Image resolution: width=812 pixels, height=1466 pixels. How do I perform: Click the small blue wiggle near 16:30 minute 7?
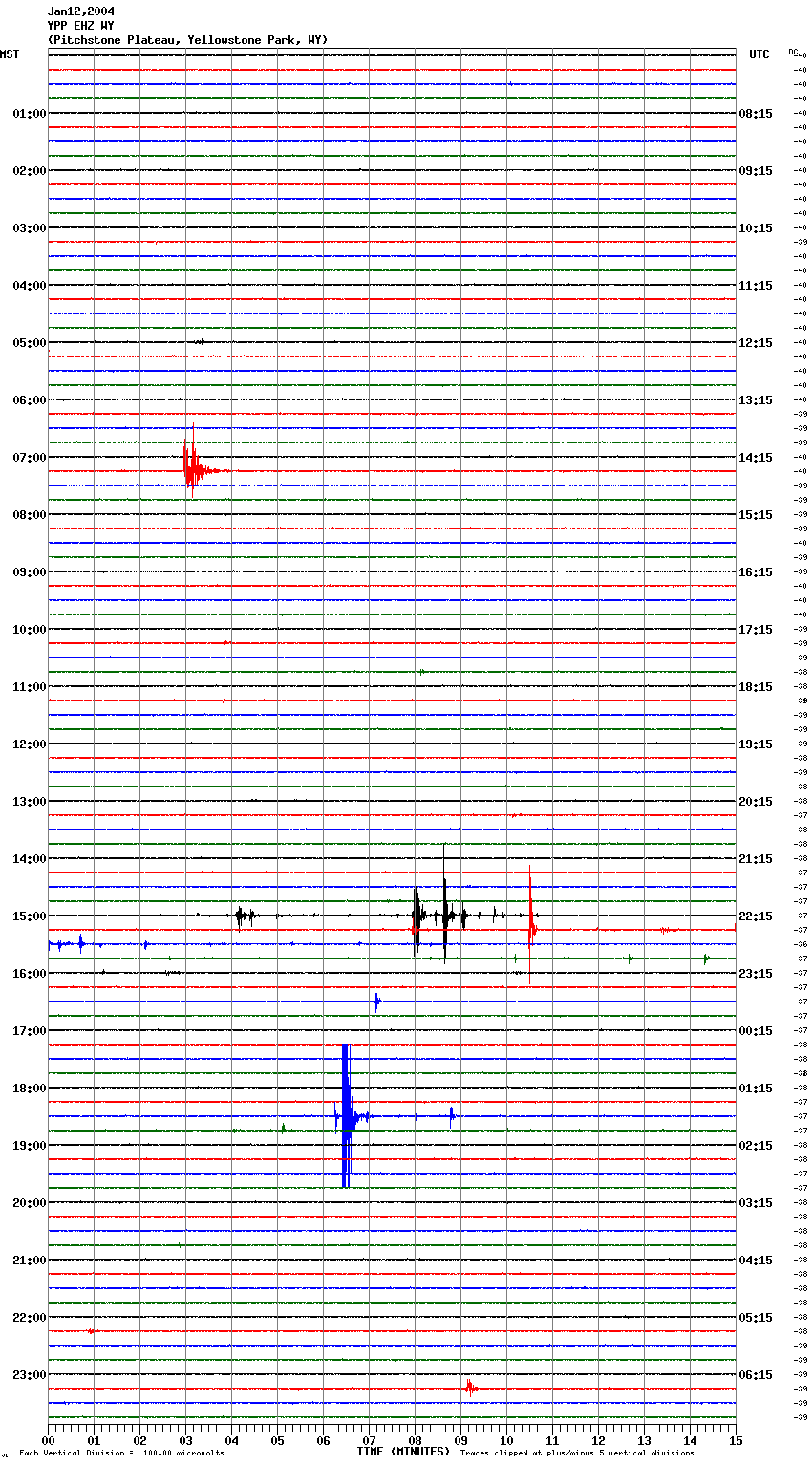[377, 1002]
